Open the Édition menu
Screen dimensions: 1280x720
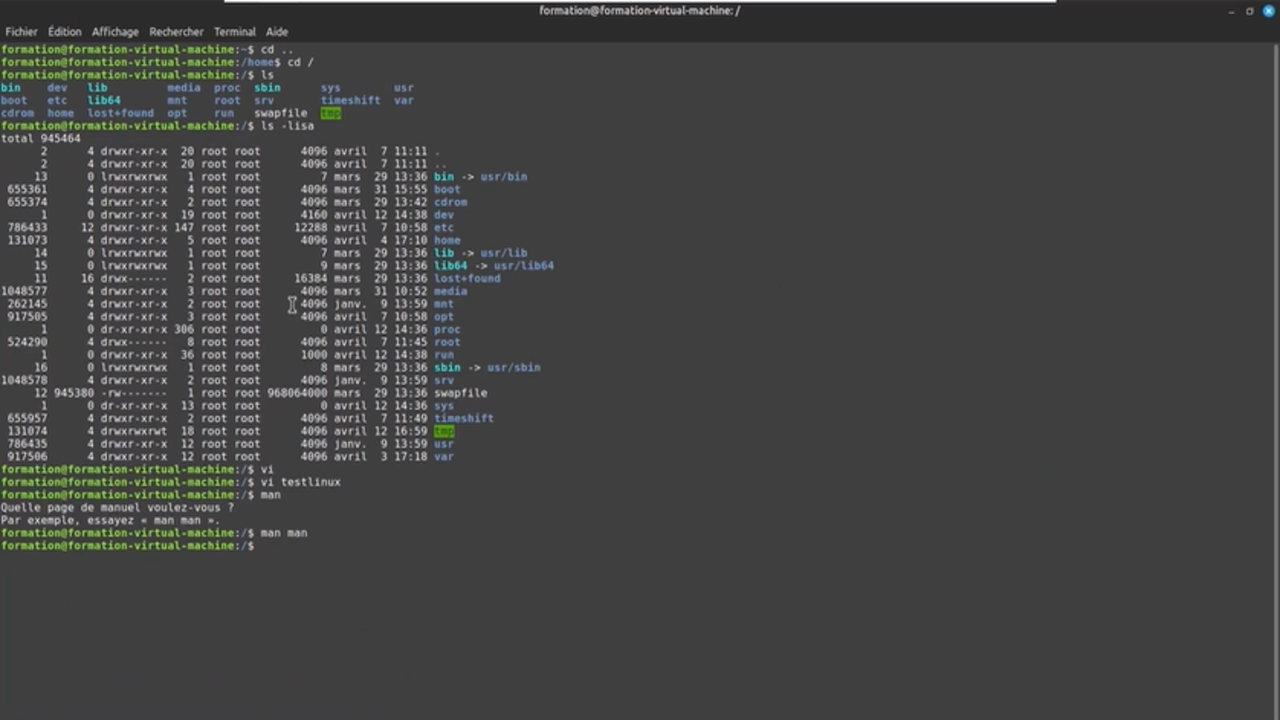point(64,31)
